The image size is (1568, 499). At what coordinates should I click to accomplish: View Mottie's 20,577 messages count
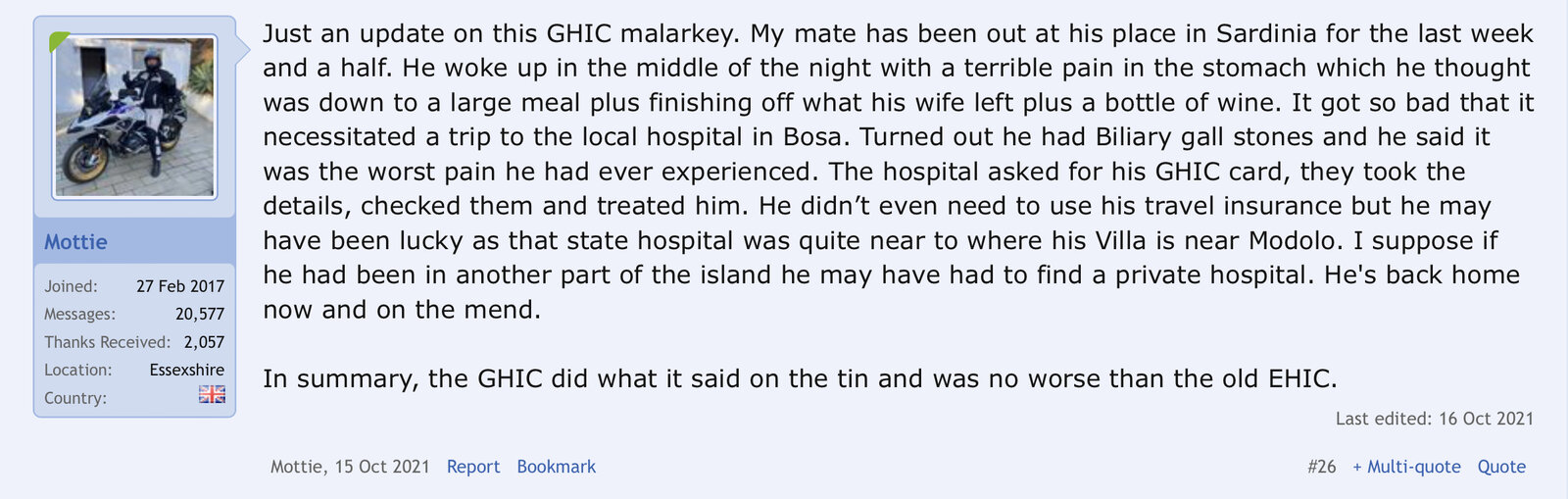click(x=200, y=314)
